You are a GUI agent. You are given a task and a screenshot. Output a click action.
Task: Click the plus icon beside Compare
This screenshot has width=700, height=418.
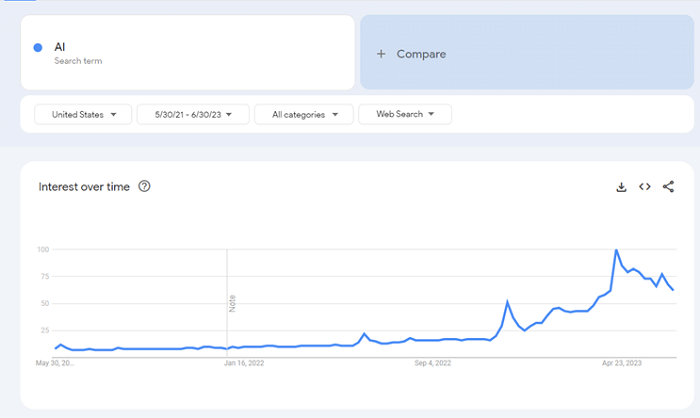pos(381,54)
